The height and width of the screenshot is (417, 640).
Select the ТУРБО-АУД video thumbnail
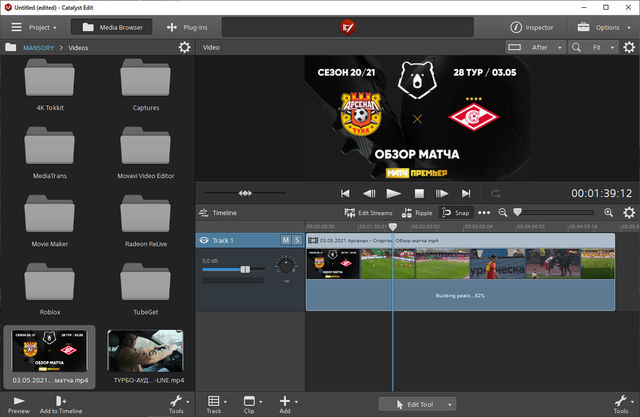[x=145, y=353]
